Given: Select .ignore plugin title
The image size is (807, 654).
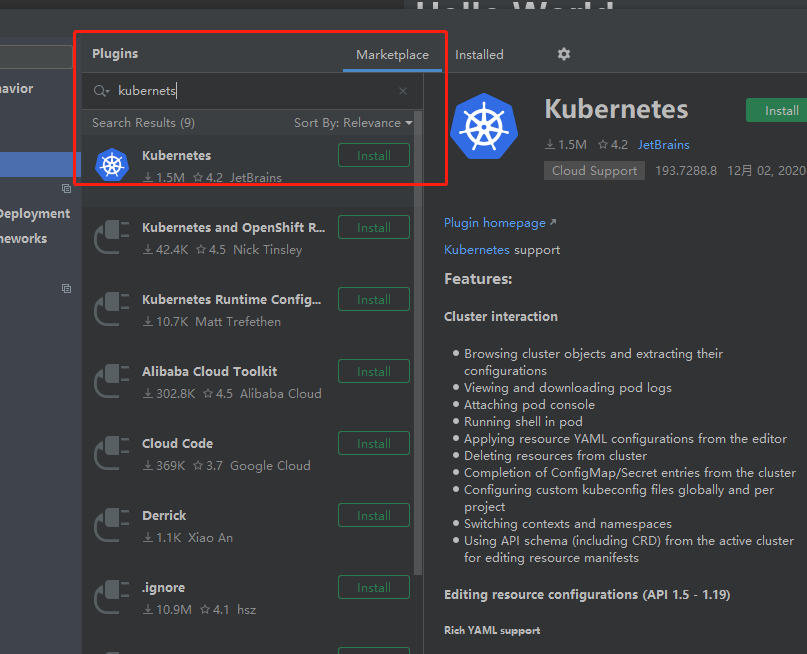Looking at the screenshot, I should (163, 588).
